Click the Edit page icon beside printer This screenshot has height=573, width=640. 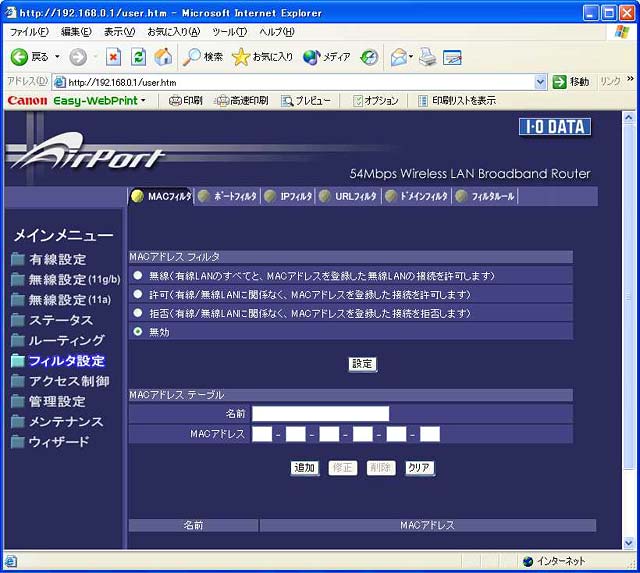point(452,58)
